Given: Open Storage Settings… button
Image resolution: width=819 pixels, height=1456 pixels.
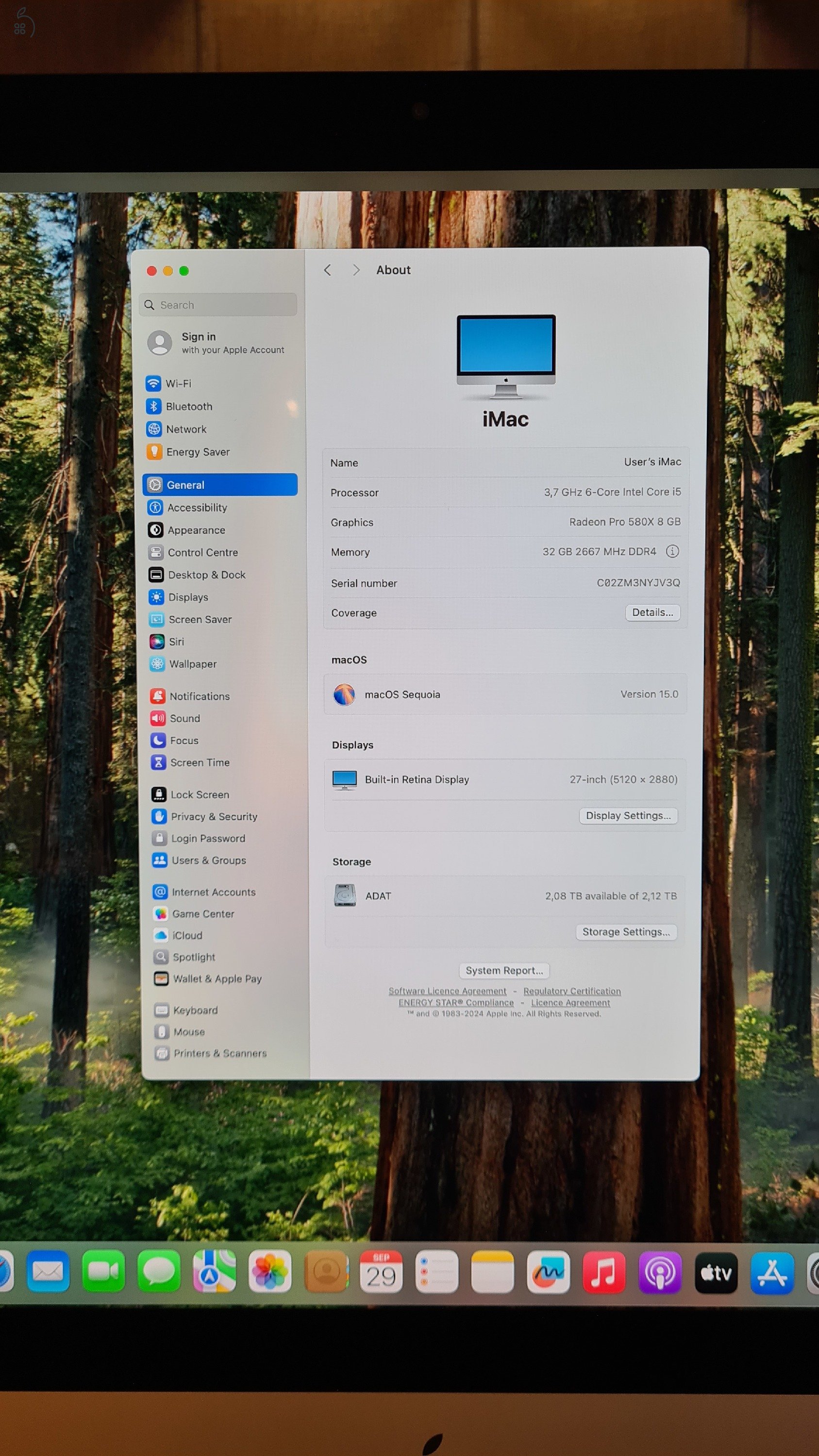Looking at the screenshot, I should point(626,932).
